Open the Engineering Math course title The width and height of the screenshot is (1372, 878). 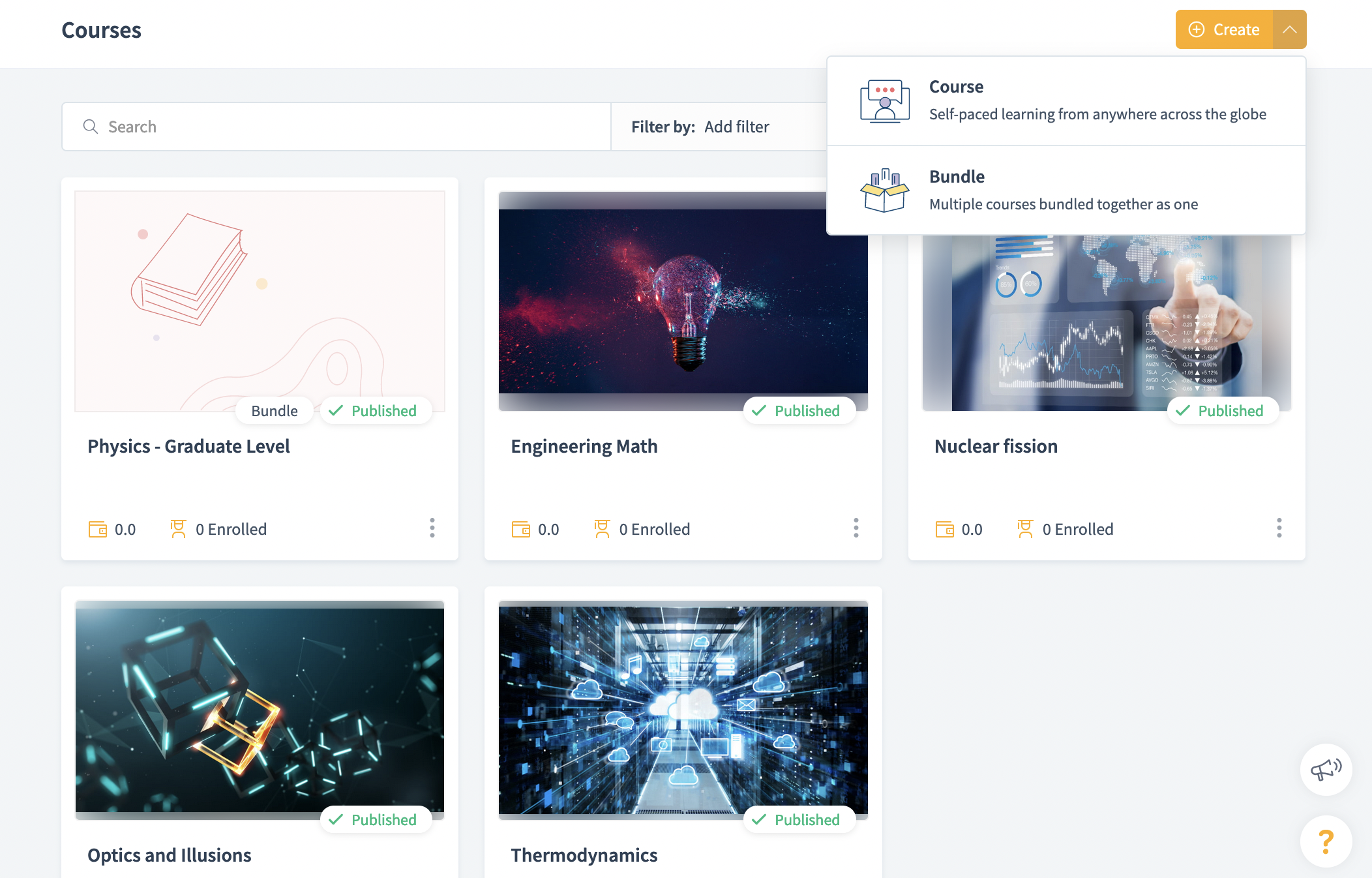(x=584, y=446)
